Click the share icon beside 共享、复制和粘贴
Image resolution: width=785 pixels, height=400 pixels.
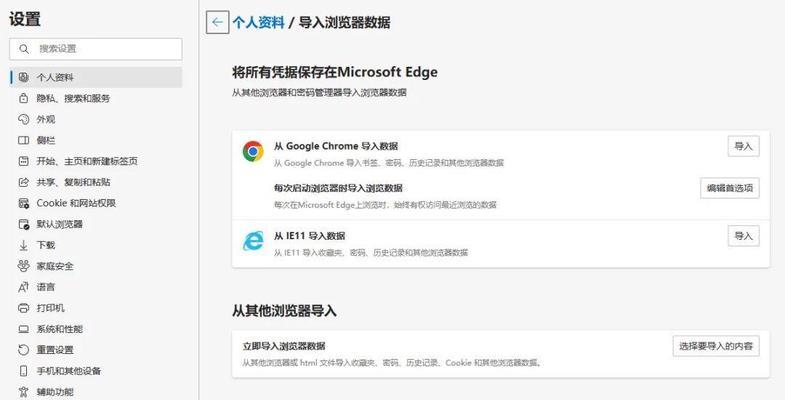pos(24,182)
